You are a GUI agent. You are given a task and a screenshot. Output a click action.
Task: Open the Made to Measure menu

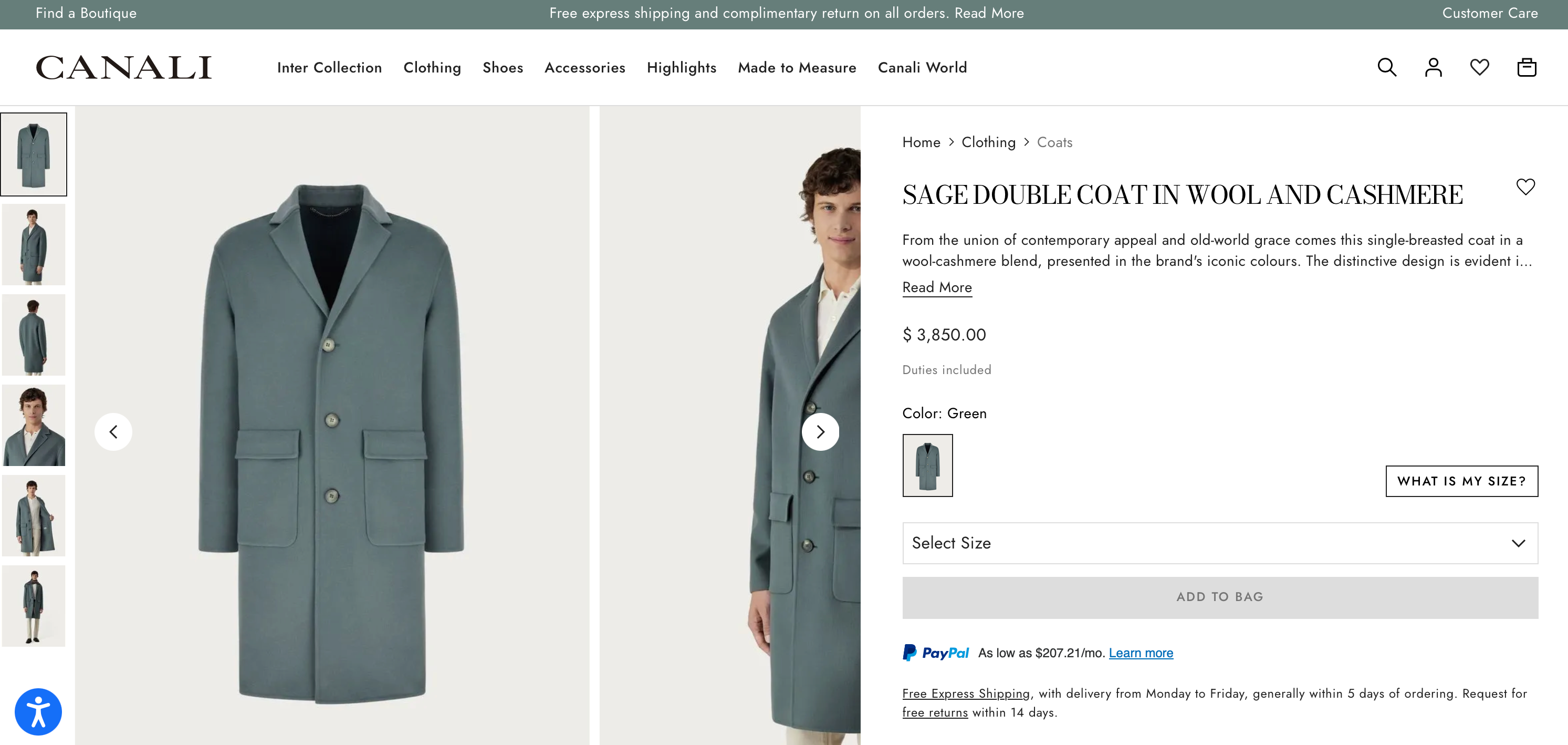coord(797,68)
